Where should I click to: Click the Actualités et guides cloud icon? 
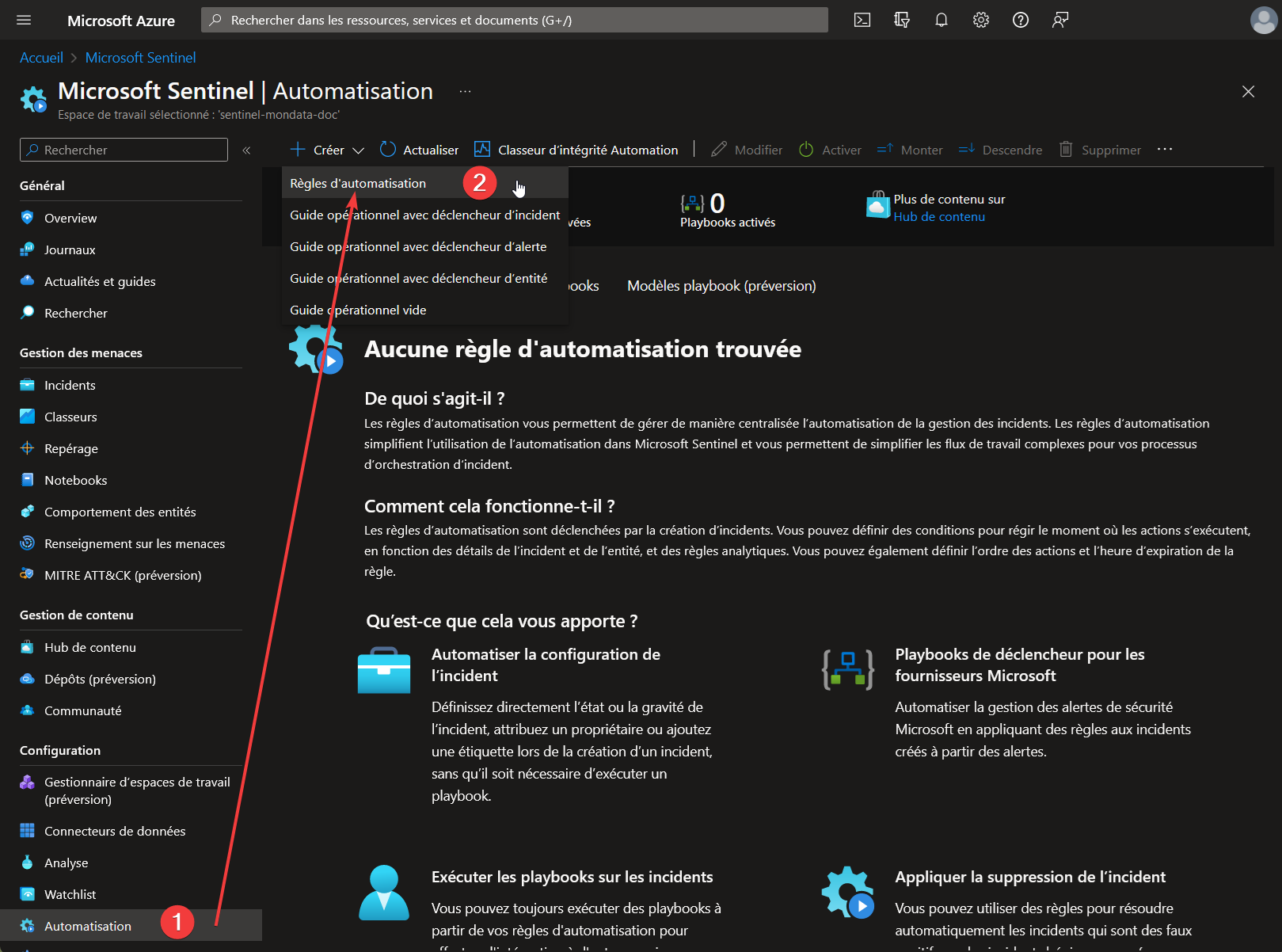tap(28, 280)
